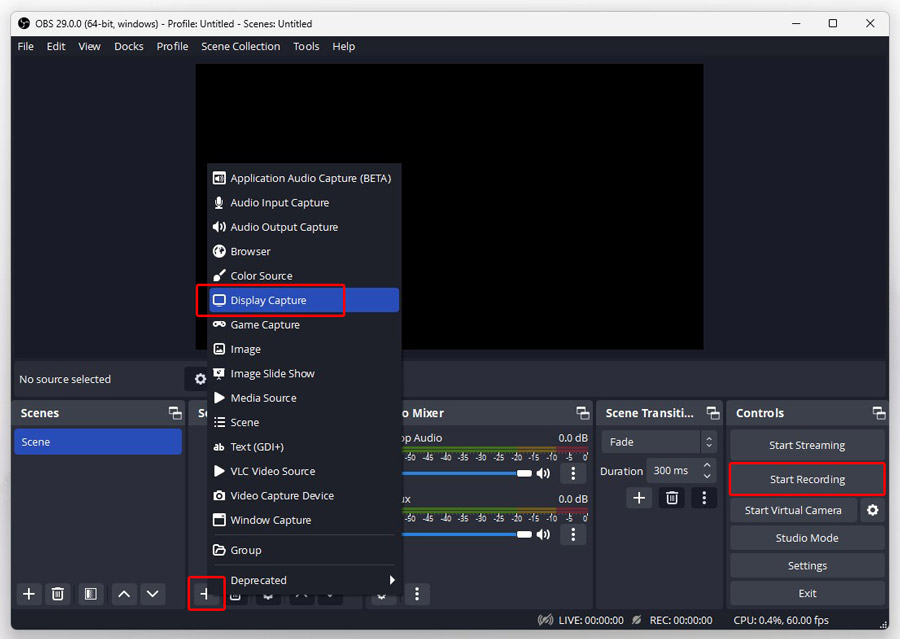
Task: Click Start Virtual Camera button
Action: coord(793,510)
